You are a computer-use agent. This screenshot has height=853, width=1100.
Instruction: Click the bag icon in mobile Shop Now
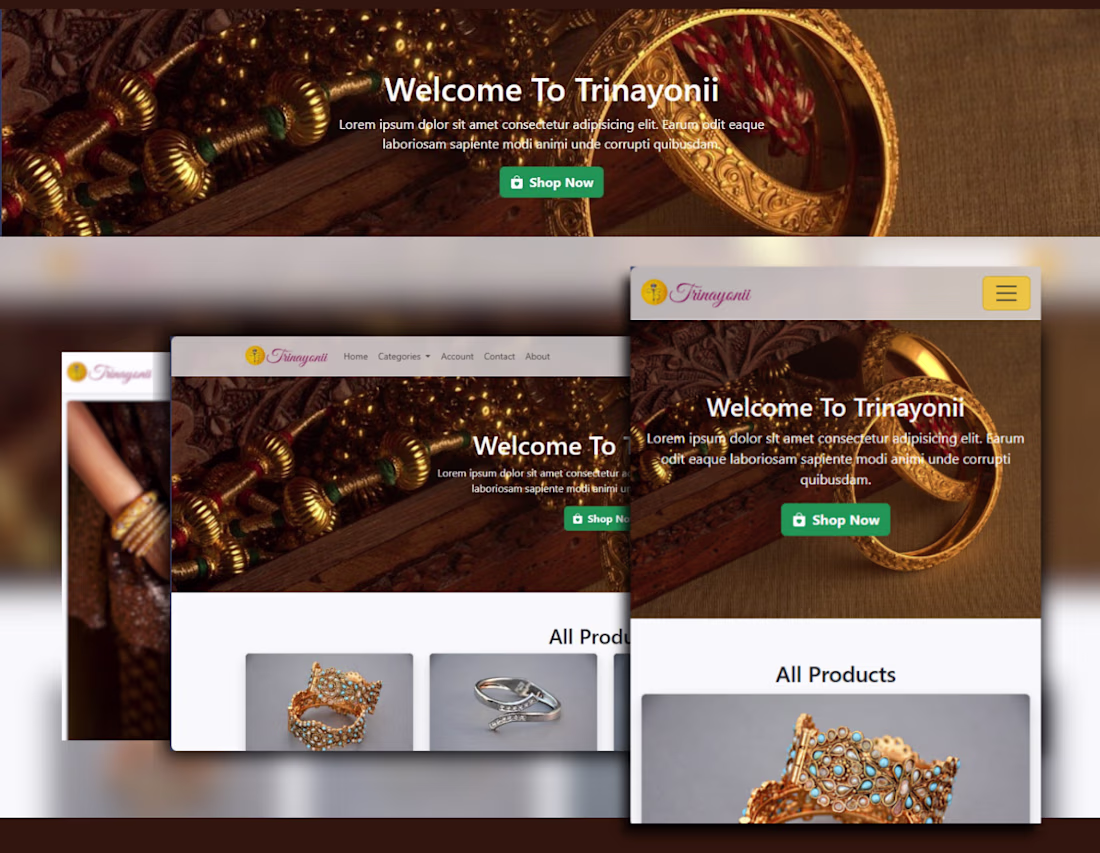[x=799, y=520]
